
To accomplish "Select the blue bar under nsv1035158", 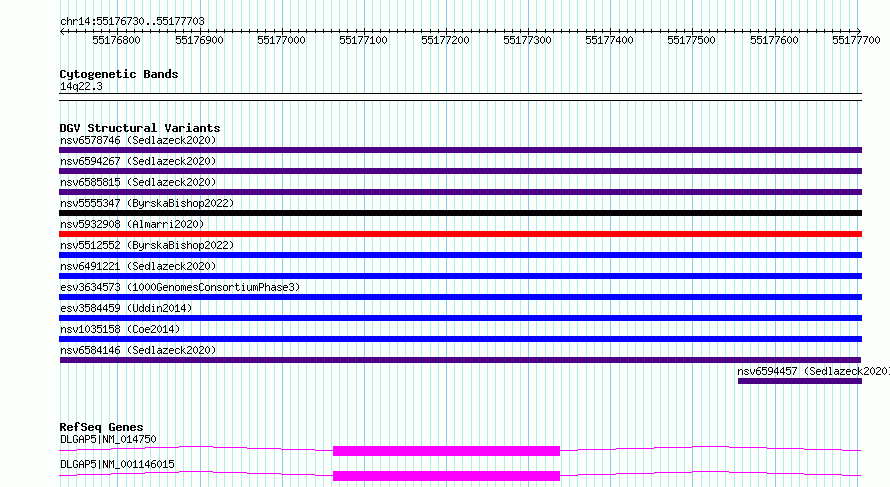I will tap(460, 339).
